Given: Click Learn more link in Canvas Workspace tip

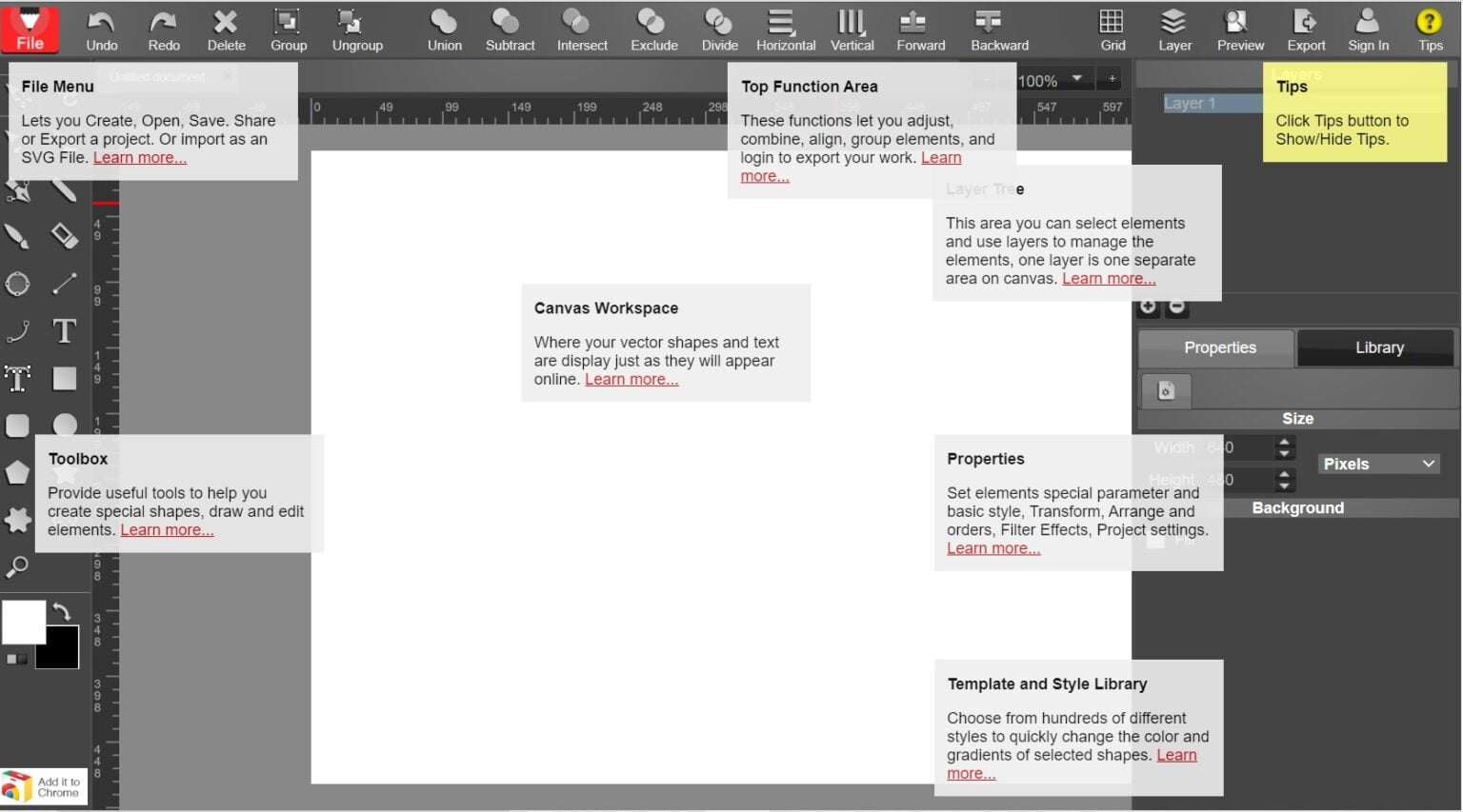Looking at the screenshot, I should (631, 379).
